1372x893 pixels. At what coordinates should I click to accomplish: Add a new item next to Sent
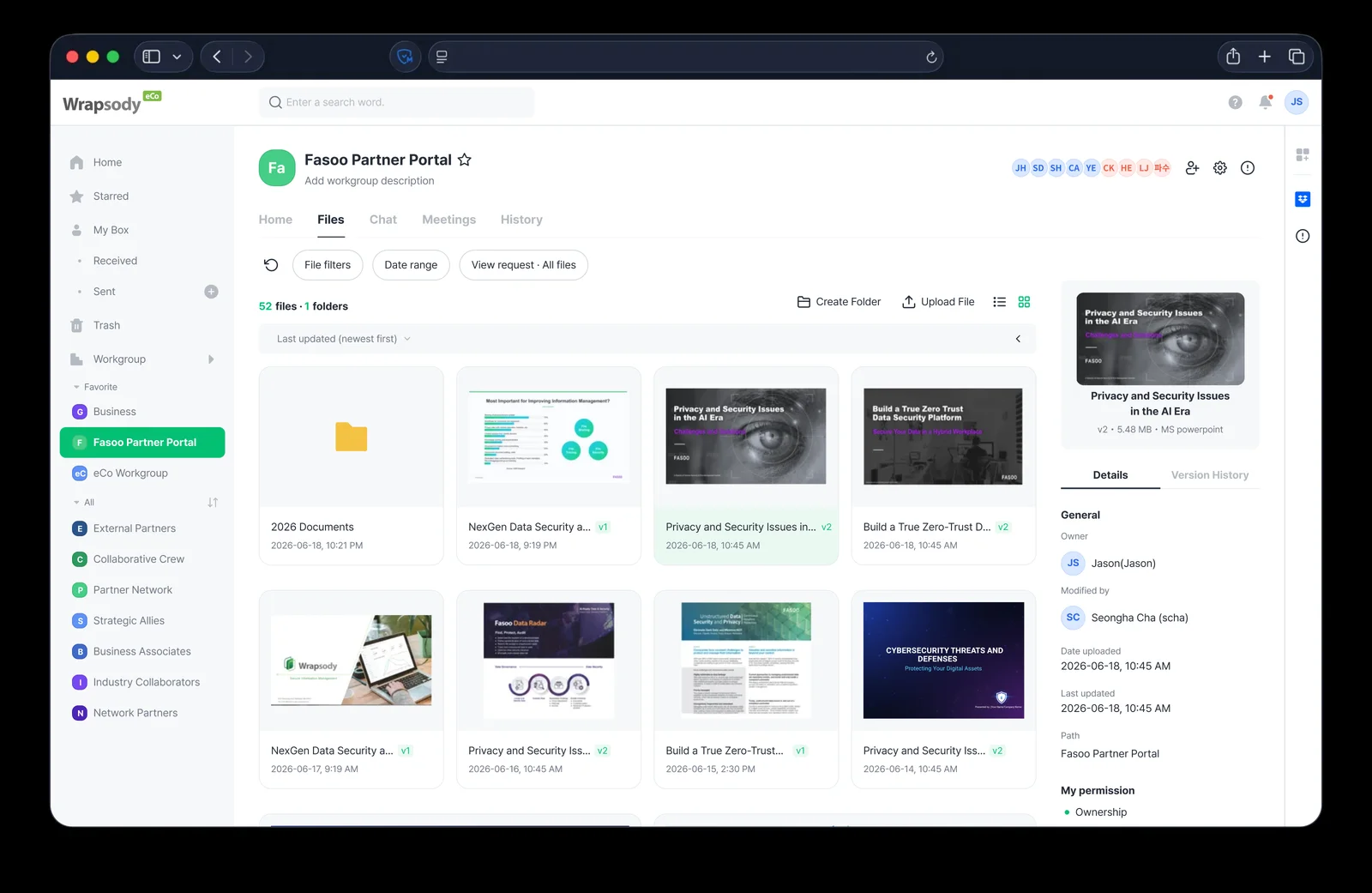point(211,292)
